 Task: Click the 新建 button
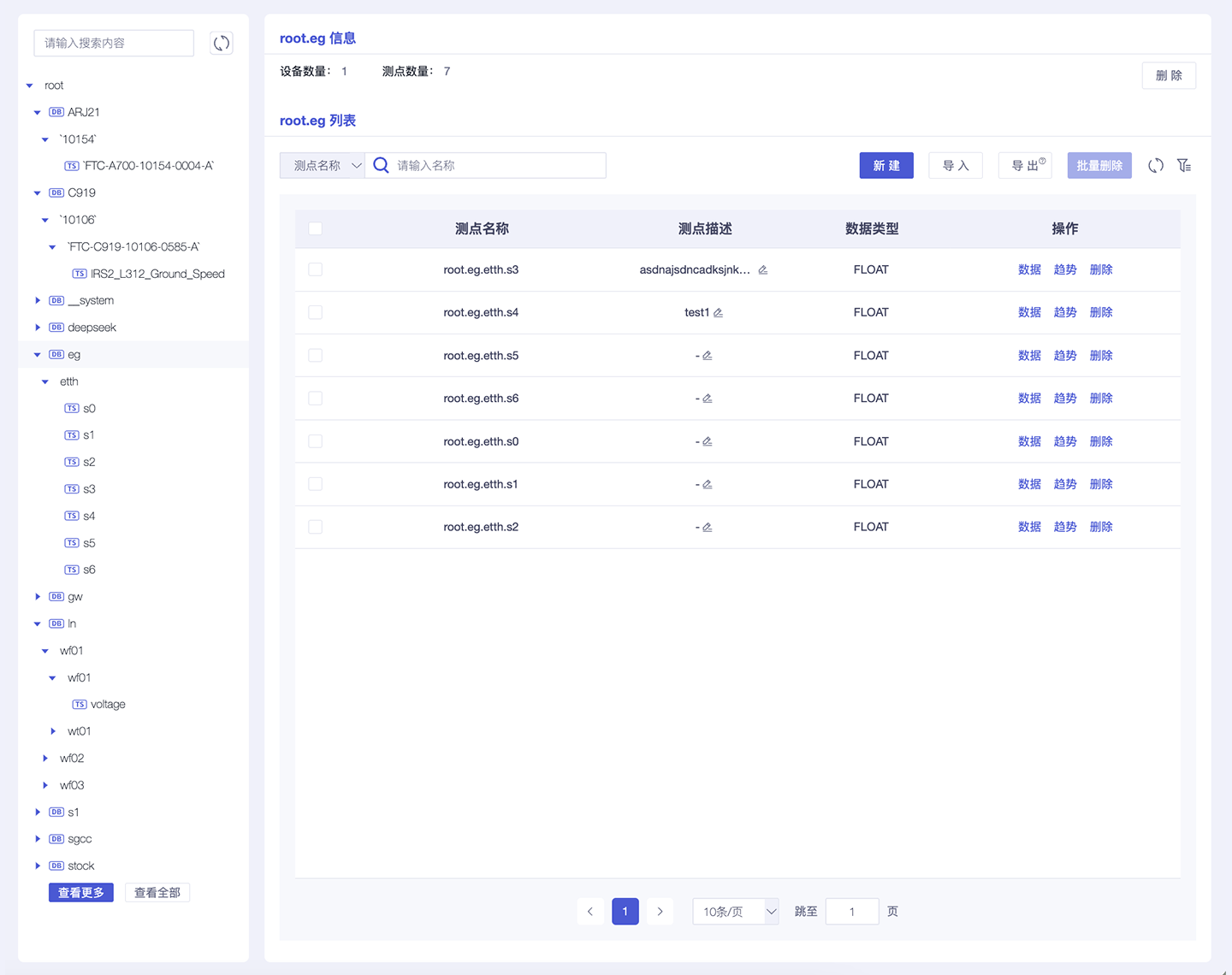tap(885, 166)
